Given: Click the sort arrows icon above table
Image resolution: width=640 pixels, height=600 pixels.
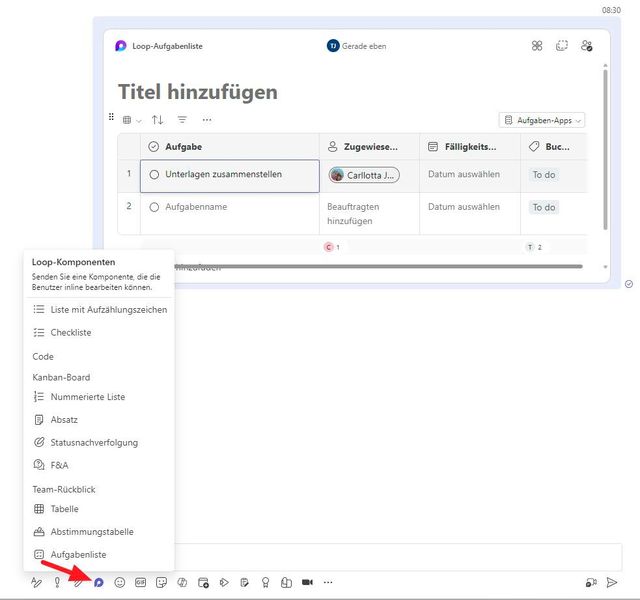Looking at the screenshot, I should 158,120.
